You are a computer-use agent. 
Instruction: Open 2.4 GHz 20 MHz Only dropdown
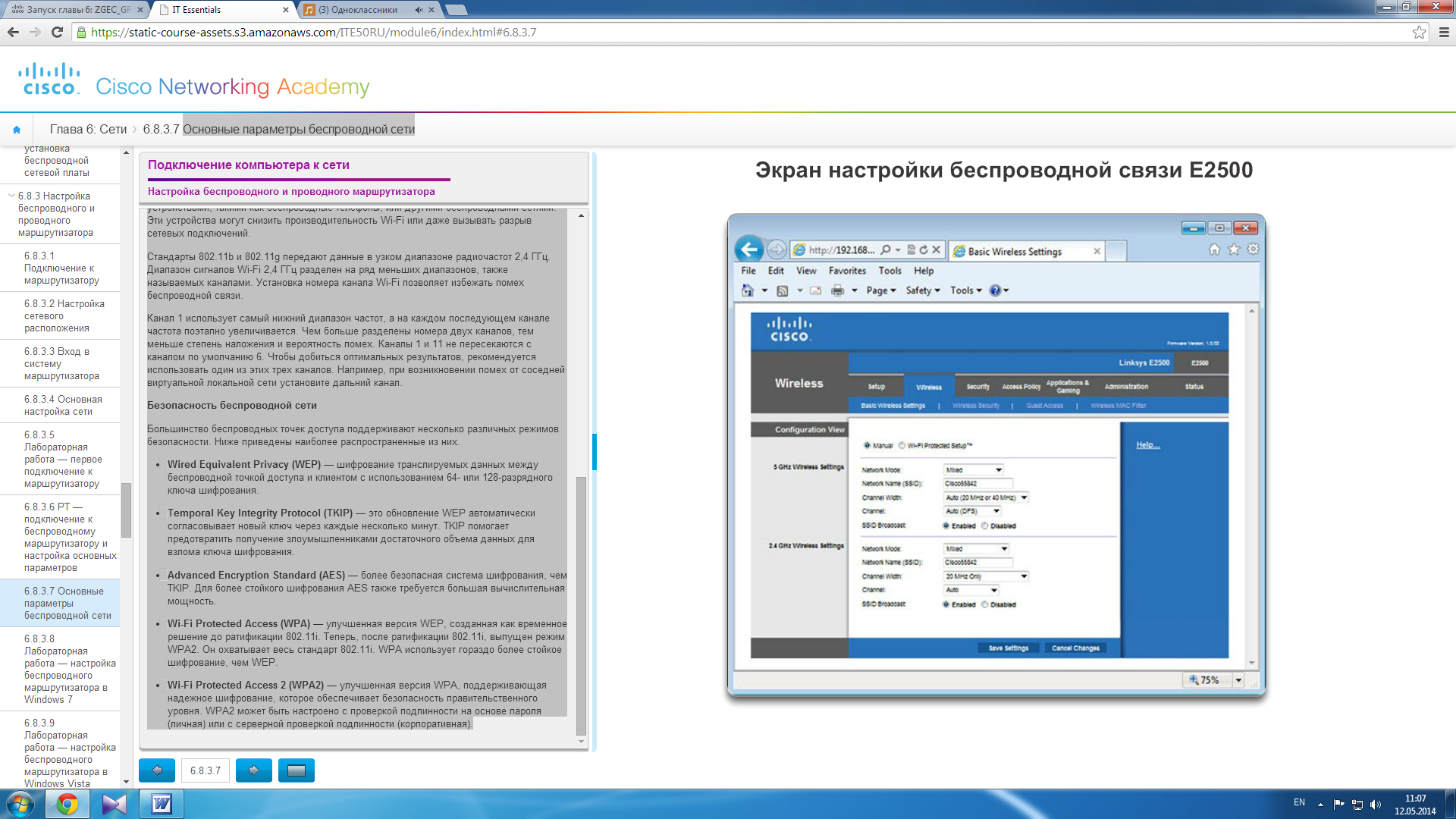(986, 576)
